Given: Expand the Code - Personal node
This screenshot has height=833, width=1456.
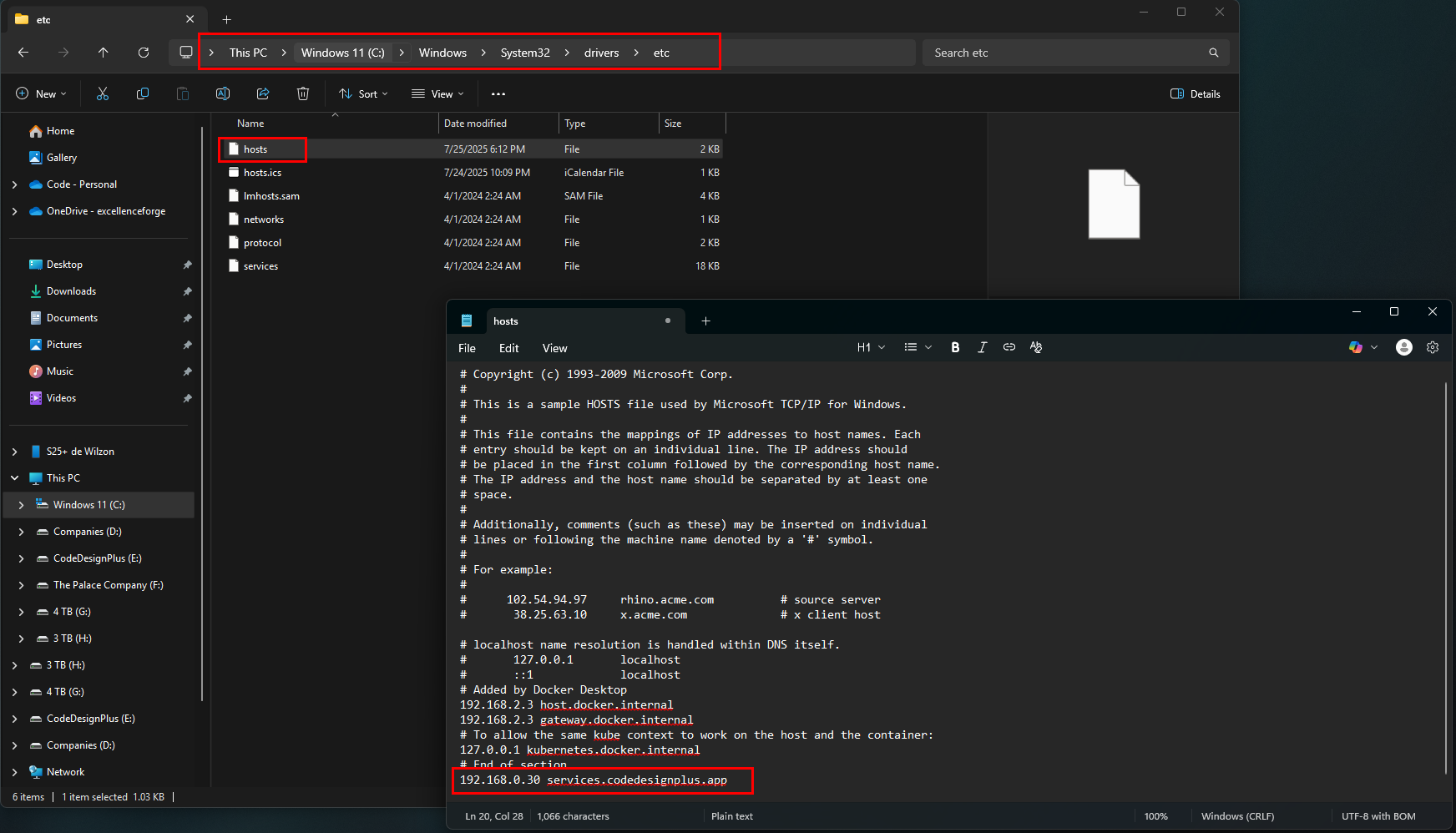Looking at the screenshot, I should [x=15, y=184].
